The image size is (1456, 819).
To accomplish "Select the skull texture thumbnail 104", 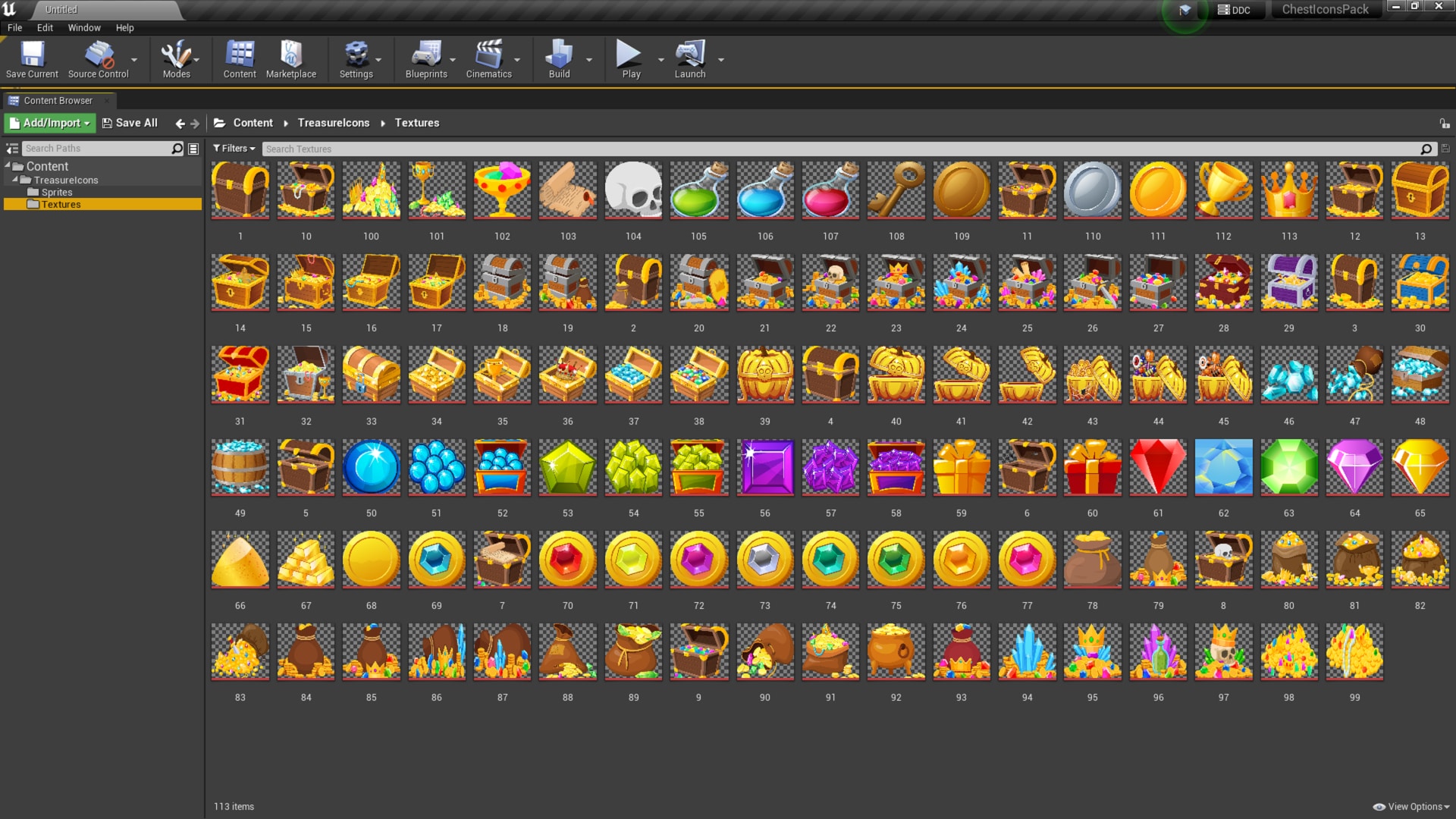I will coord(633,190).
